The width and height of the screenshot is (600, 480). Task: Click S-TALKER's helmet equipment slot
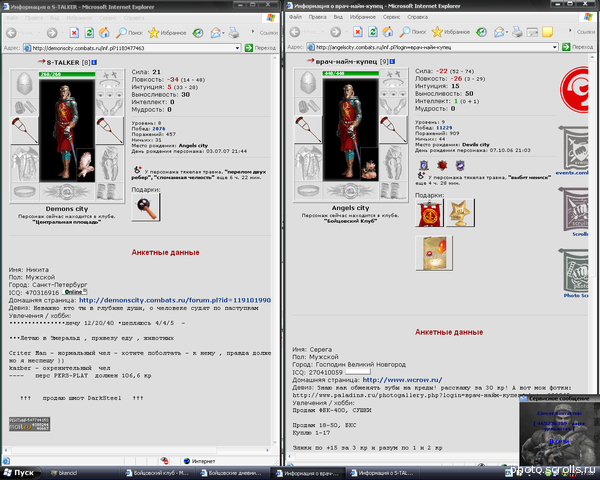(x=24, y=83)
